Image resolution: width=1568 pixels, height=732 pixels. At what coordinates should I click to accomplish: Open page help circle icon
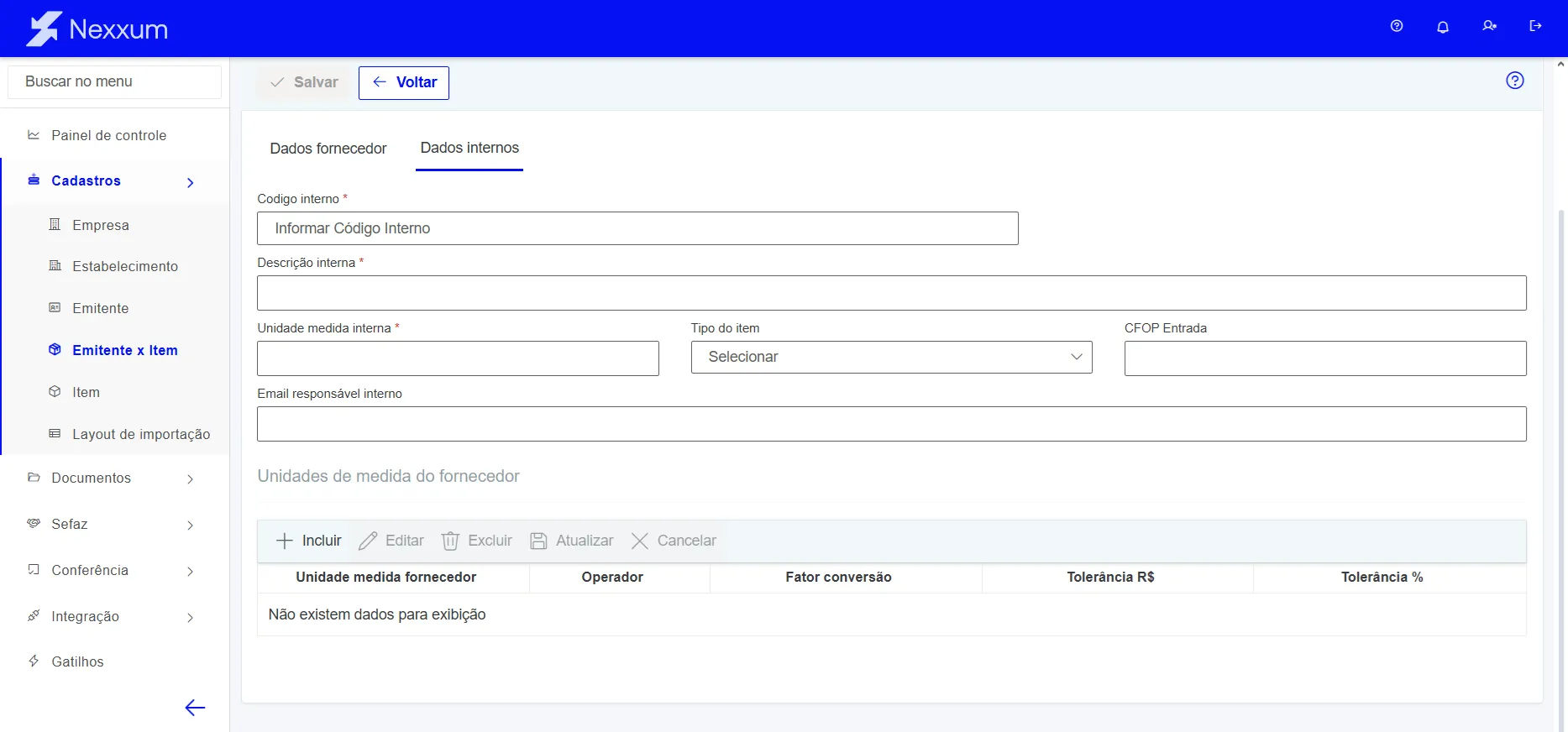[1515, 81]
